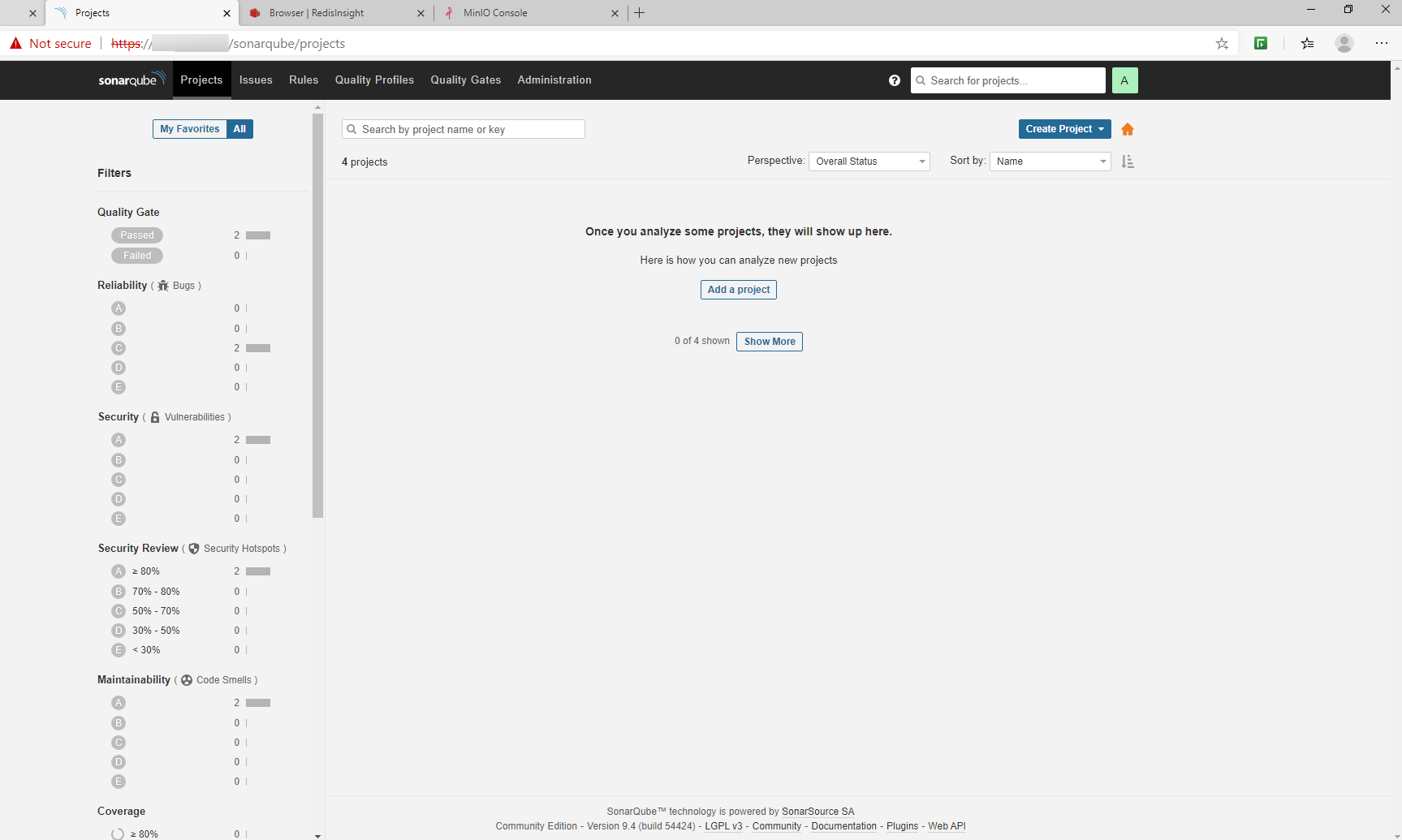This screenshot has width=1402, height=840.
Task: Open Quality Profiles in navigation
Action: click(x=374, y=80)
